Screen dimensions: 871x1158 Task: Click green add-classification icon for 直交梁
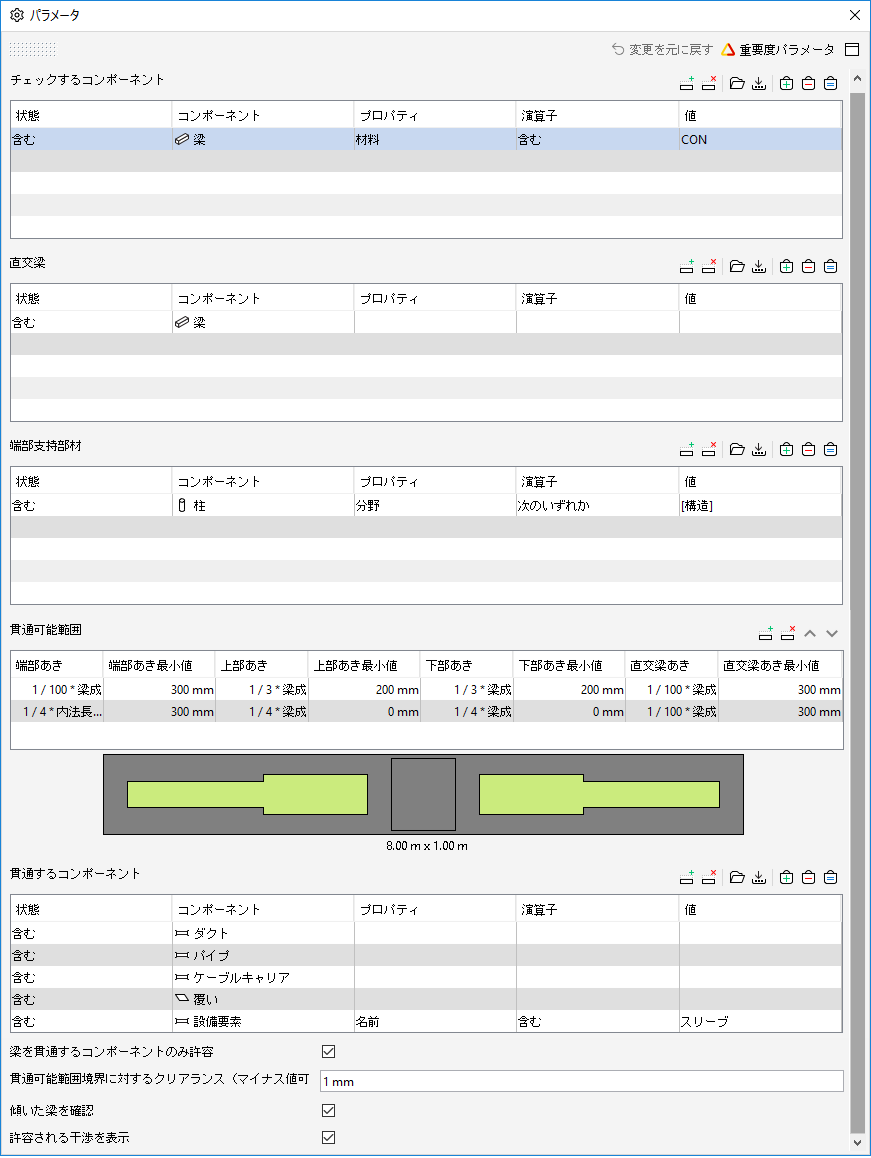coord(787,267)
